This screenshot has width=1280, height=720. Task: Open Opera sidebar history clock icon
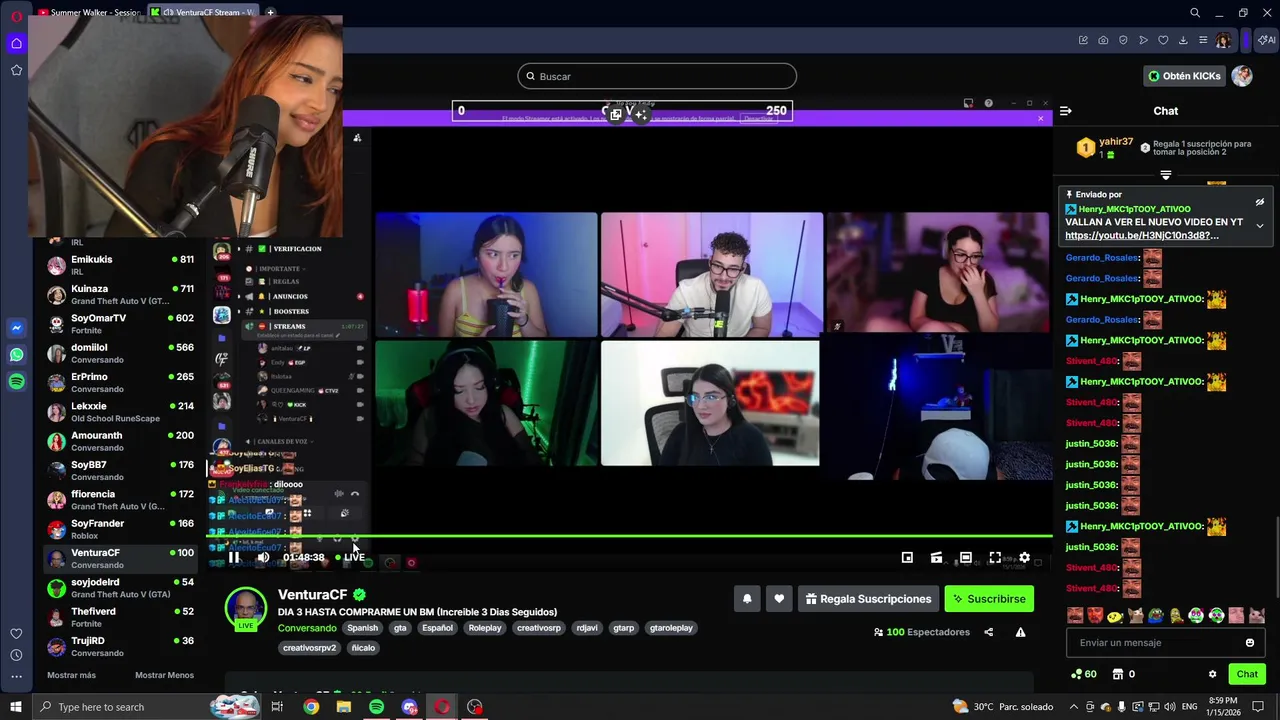[16, 655]
